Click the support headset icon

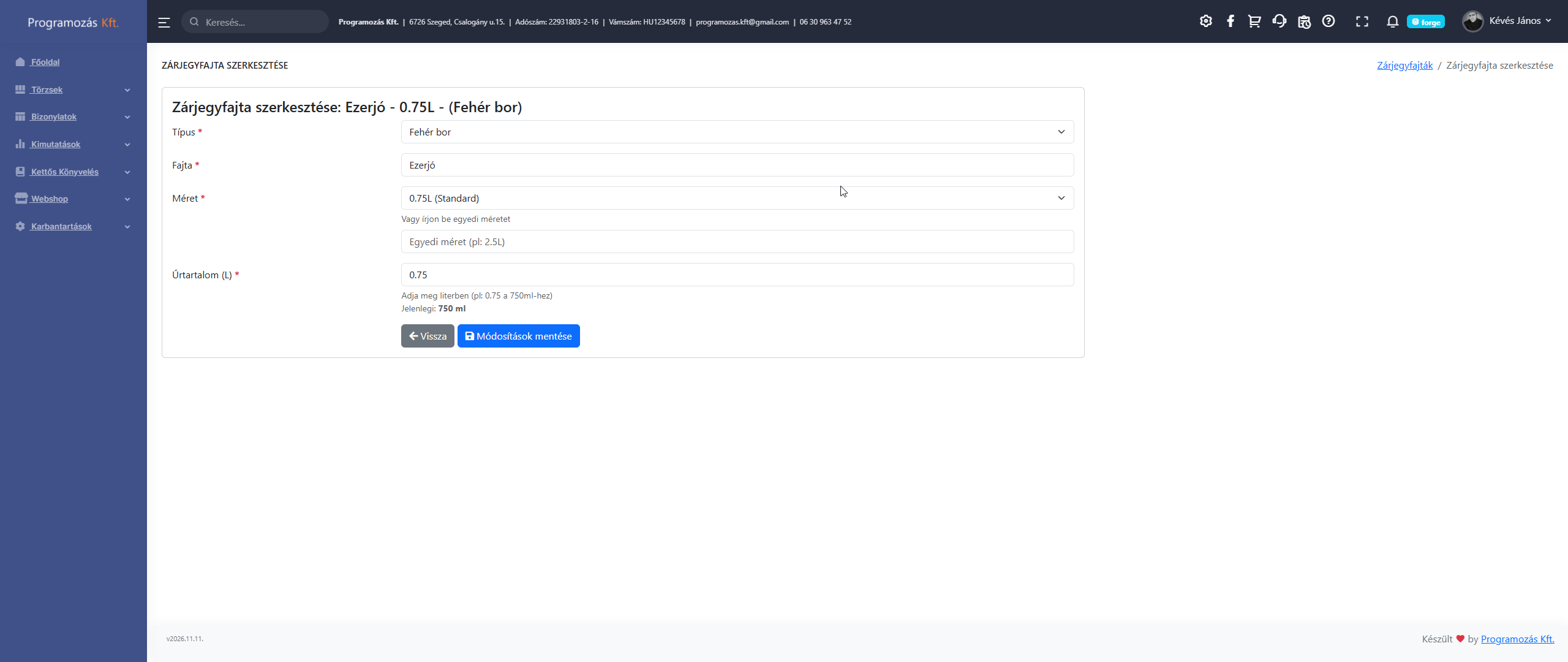[1279, 21]
